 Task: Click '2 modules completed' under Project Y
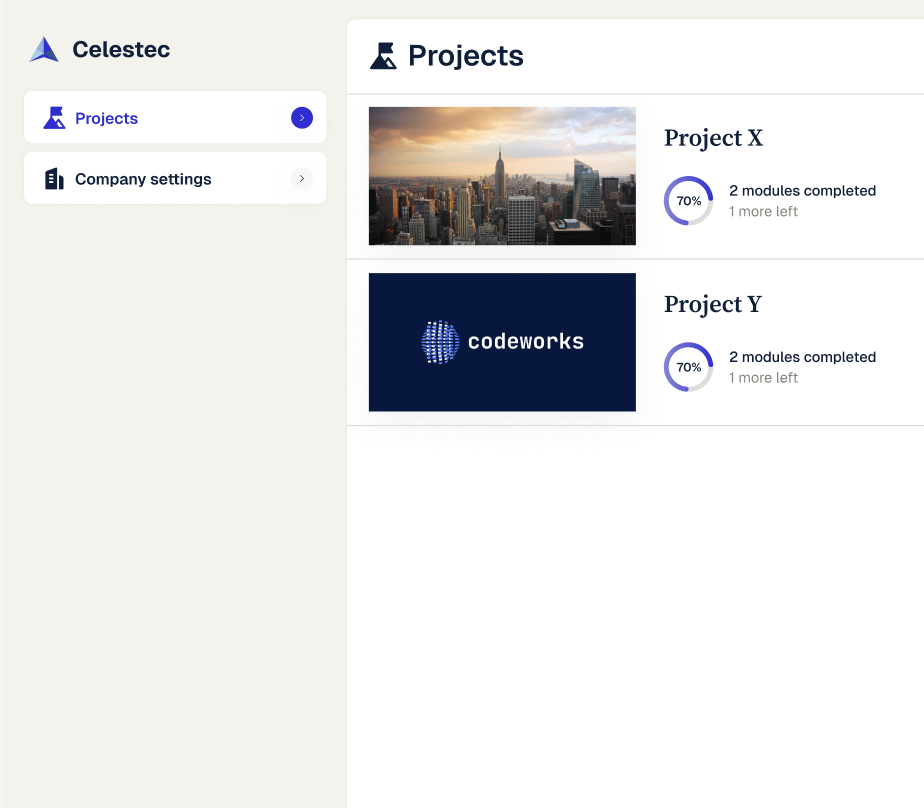(802, 357)
